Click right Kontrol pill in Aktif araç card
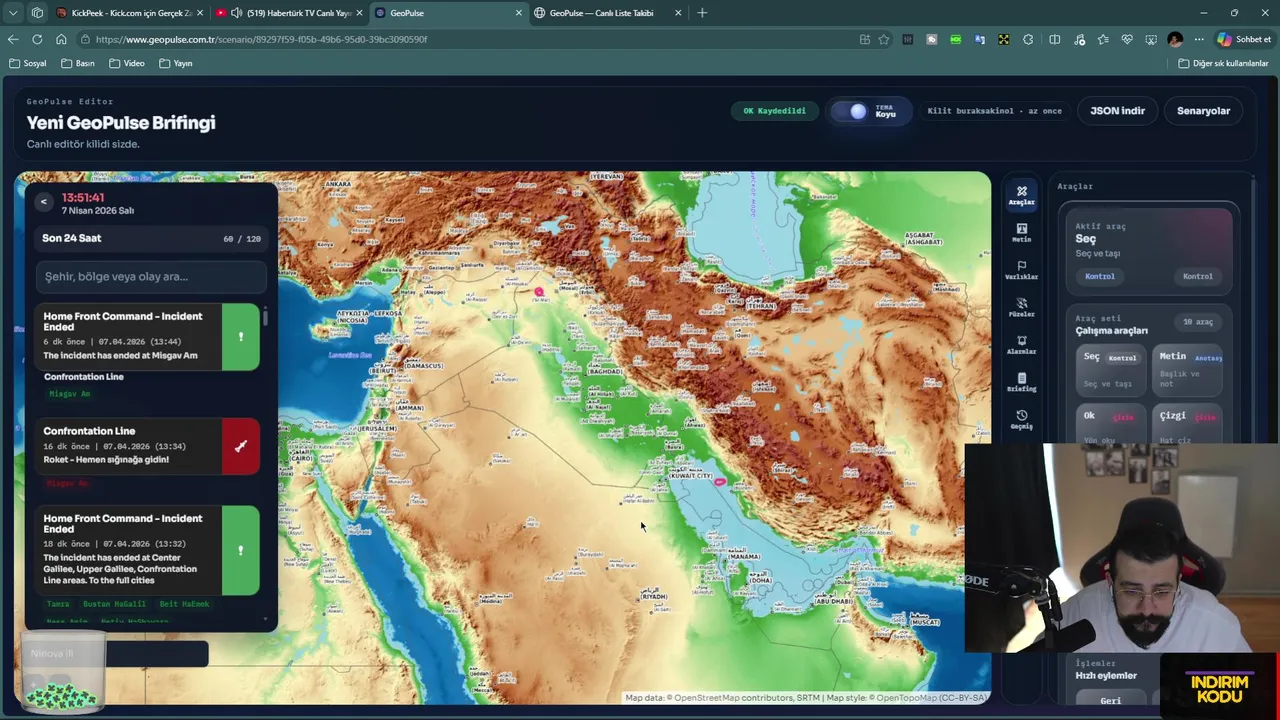The image size is (1280, 720). point(1197,276)
